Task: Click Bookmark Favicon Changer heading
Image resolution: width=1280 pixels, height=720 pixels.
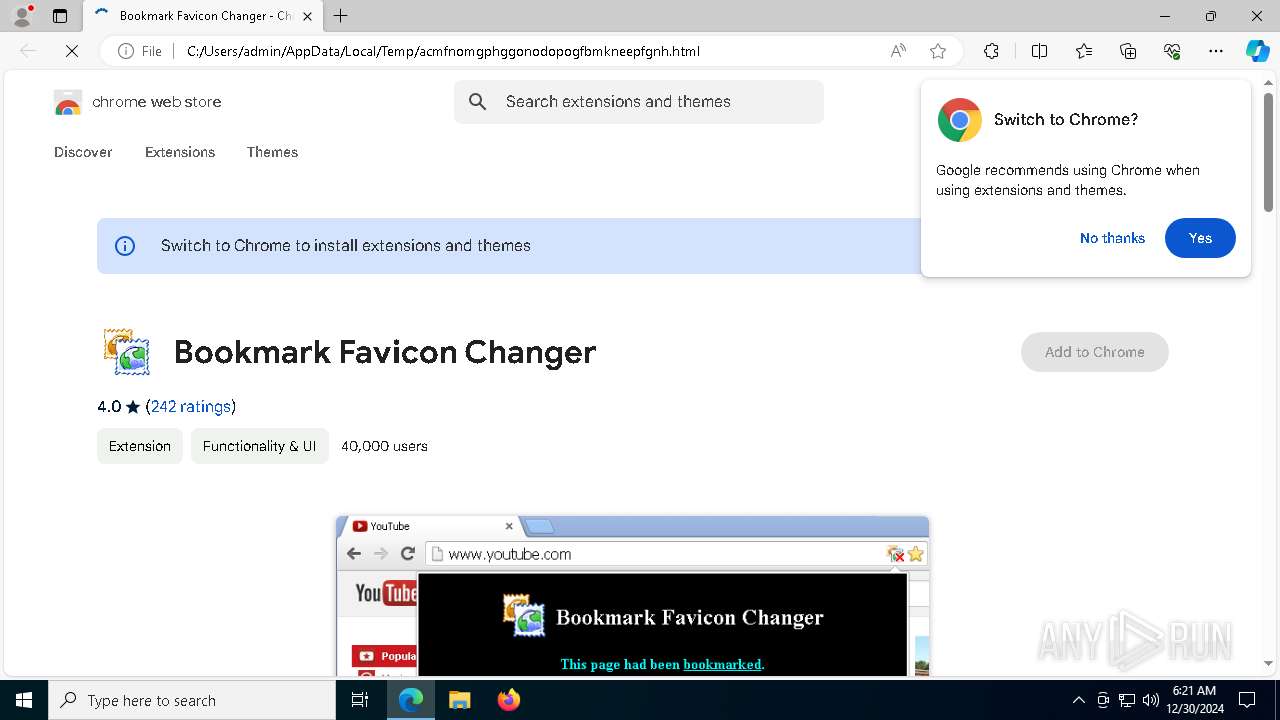Action: click(385, 352)
